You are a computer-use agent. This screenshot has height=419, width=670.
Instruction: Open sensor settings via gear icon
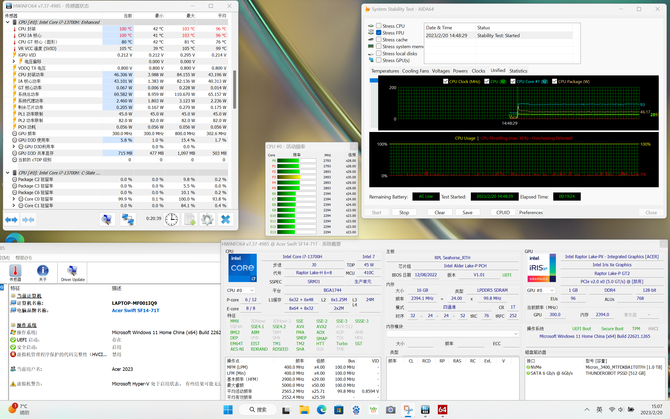point(207,219)
